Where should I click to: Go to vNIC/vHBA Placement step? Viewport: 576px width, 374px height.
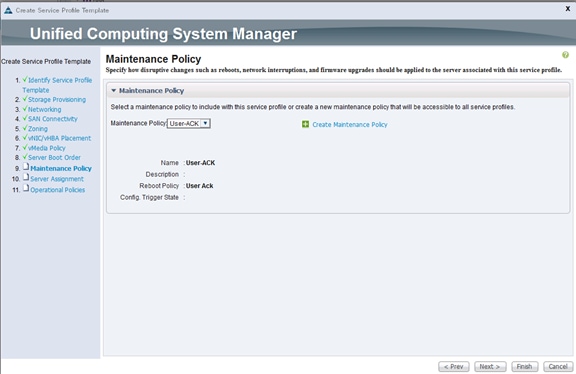pyautogui.click(x=60, y=138)
